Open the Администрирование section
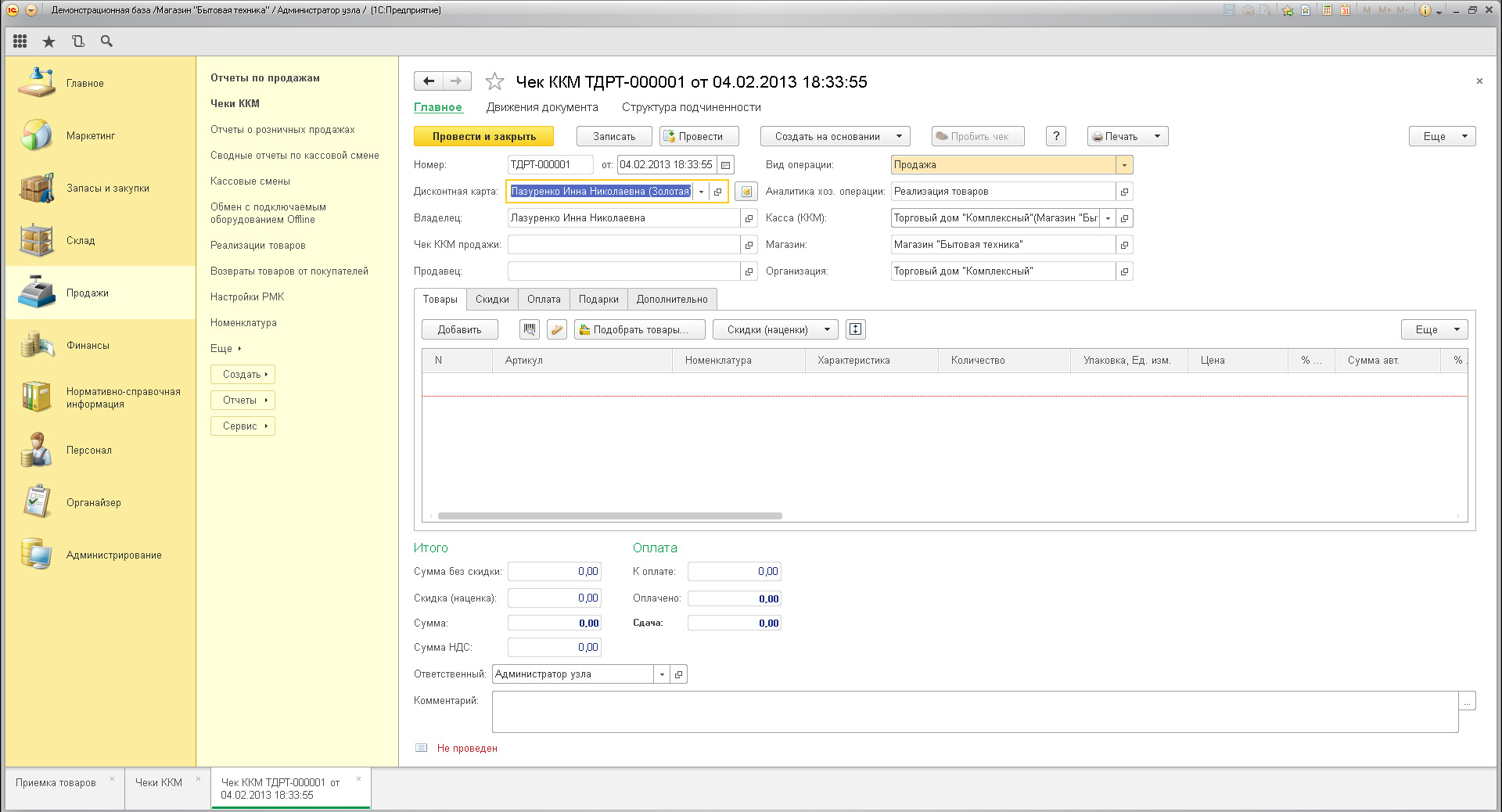This screenshot has width=1502, height=812. tap(100, 555)
